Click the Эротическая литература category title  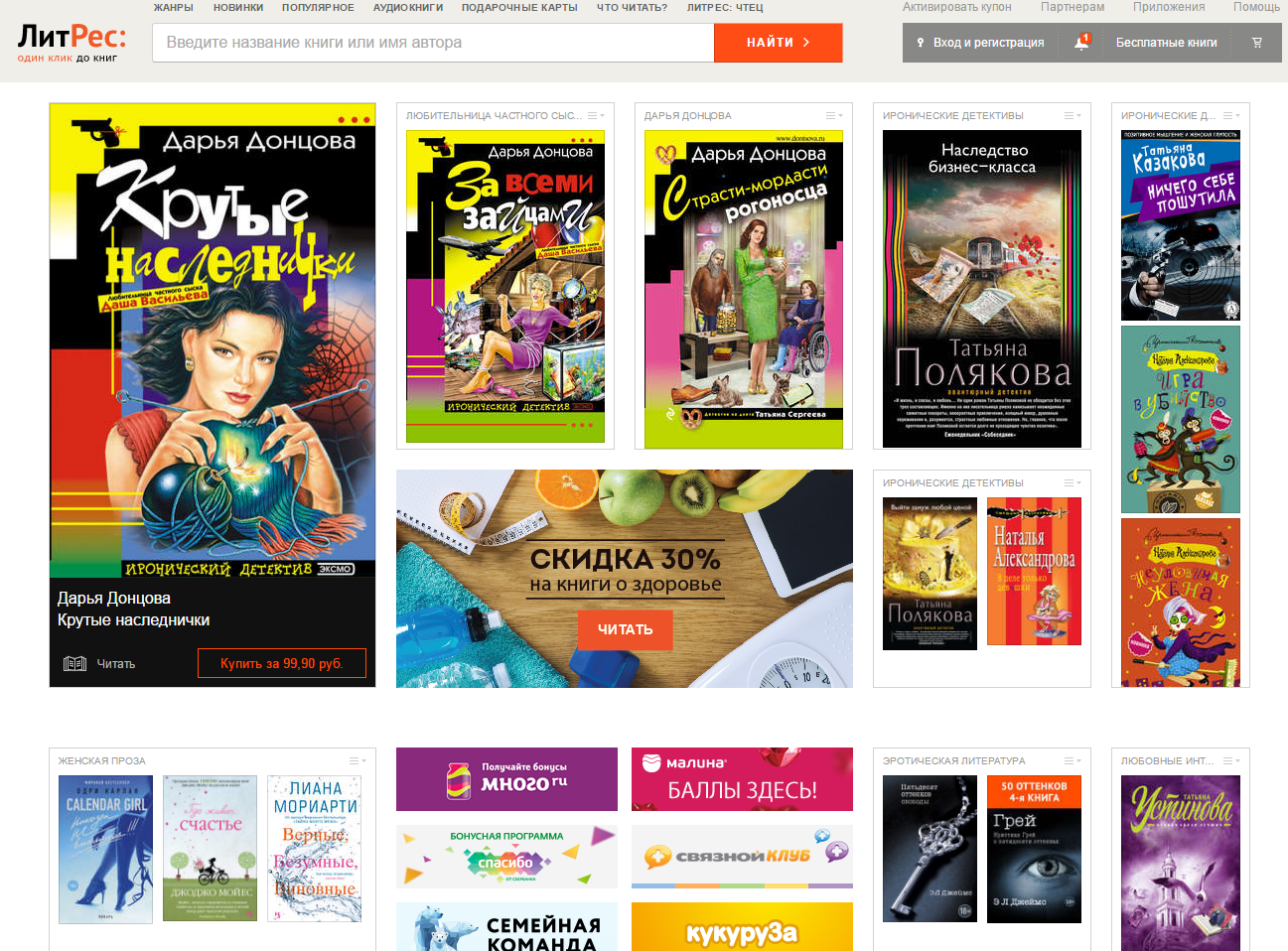(x=954, y=761)
